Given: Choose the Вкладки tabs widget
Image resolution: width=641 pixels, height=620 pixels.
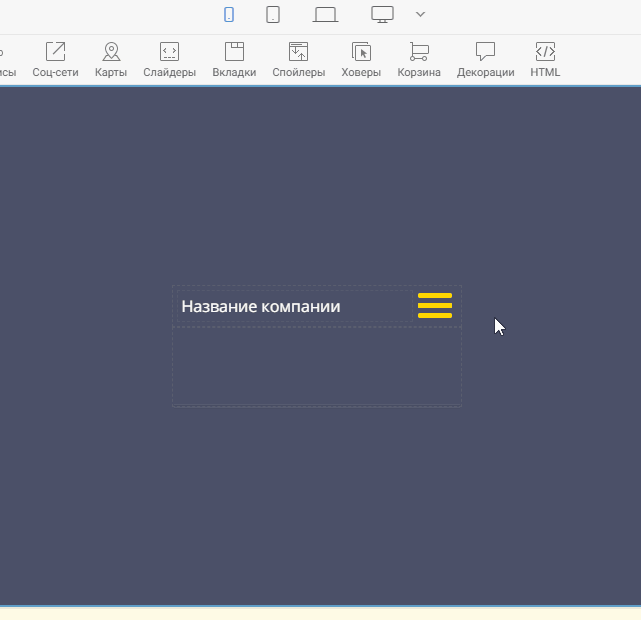Looking at the screenshot, I should 234,59.
